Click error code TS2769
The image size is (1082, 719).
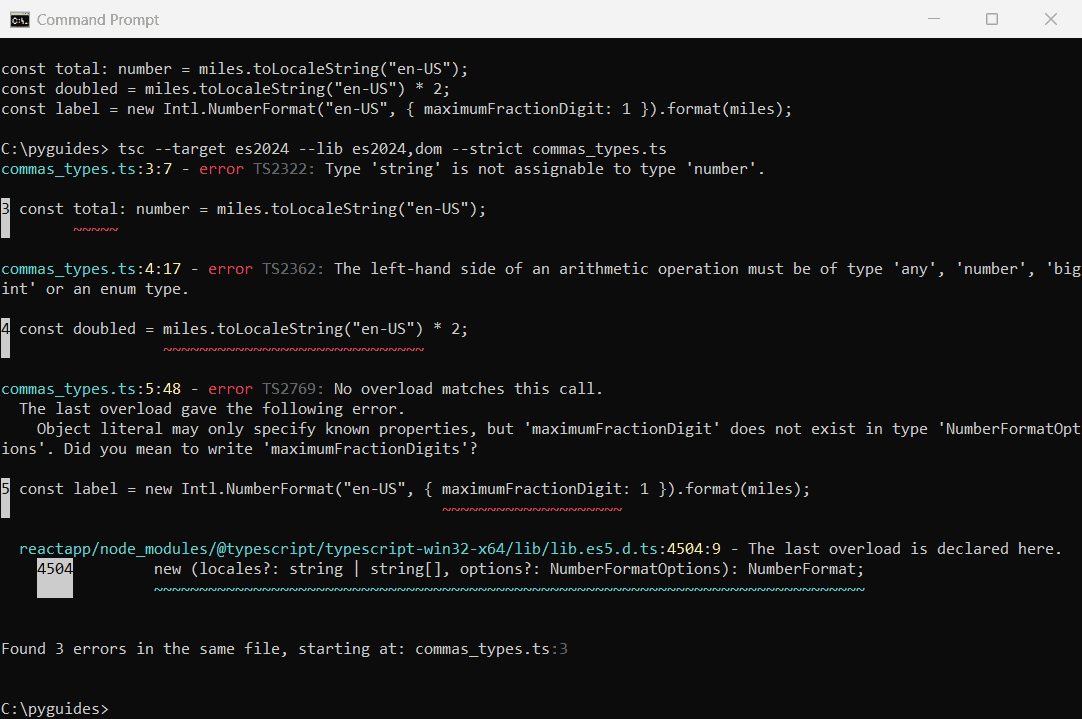(x=288, y=389)
